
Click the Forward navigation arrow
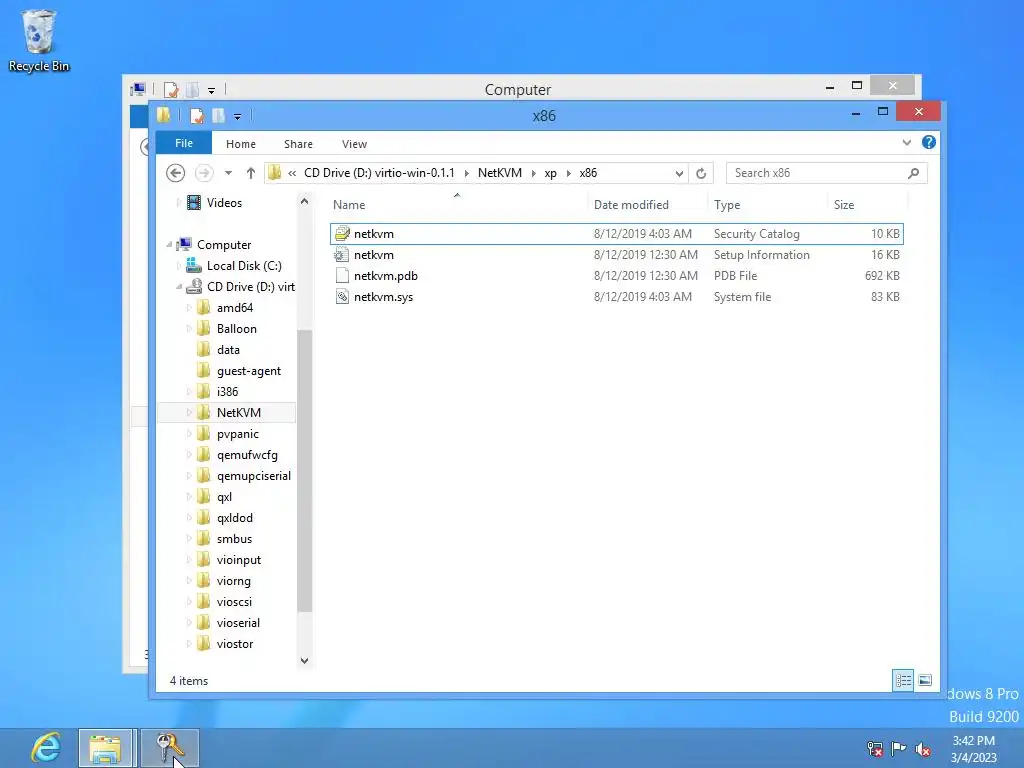tap(204, 173)
